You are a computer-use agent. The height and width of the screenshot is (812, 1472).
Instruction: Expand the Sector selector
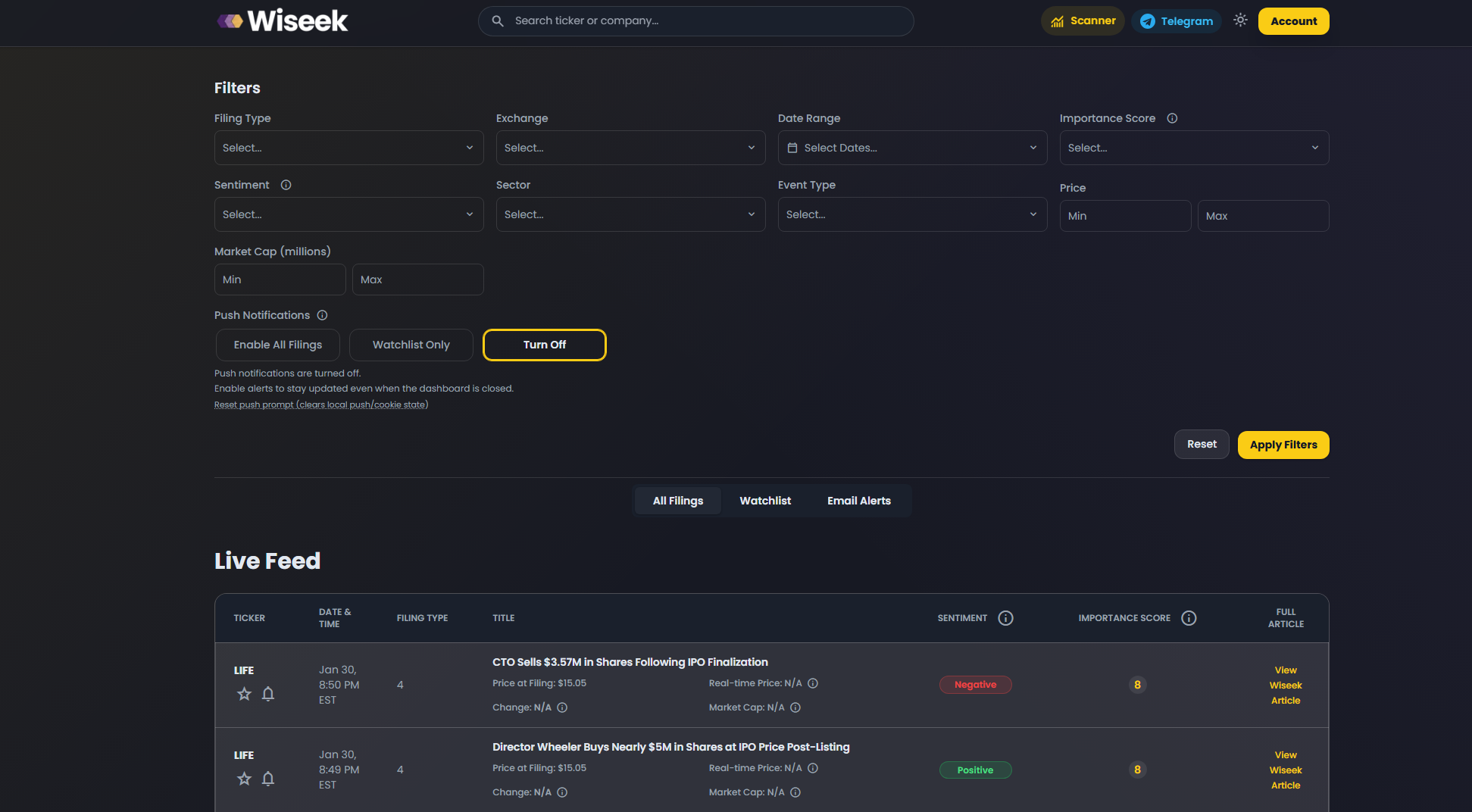(x=630, y=214)
